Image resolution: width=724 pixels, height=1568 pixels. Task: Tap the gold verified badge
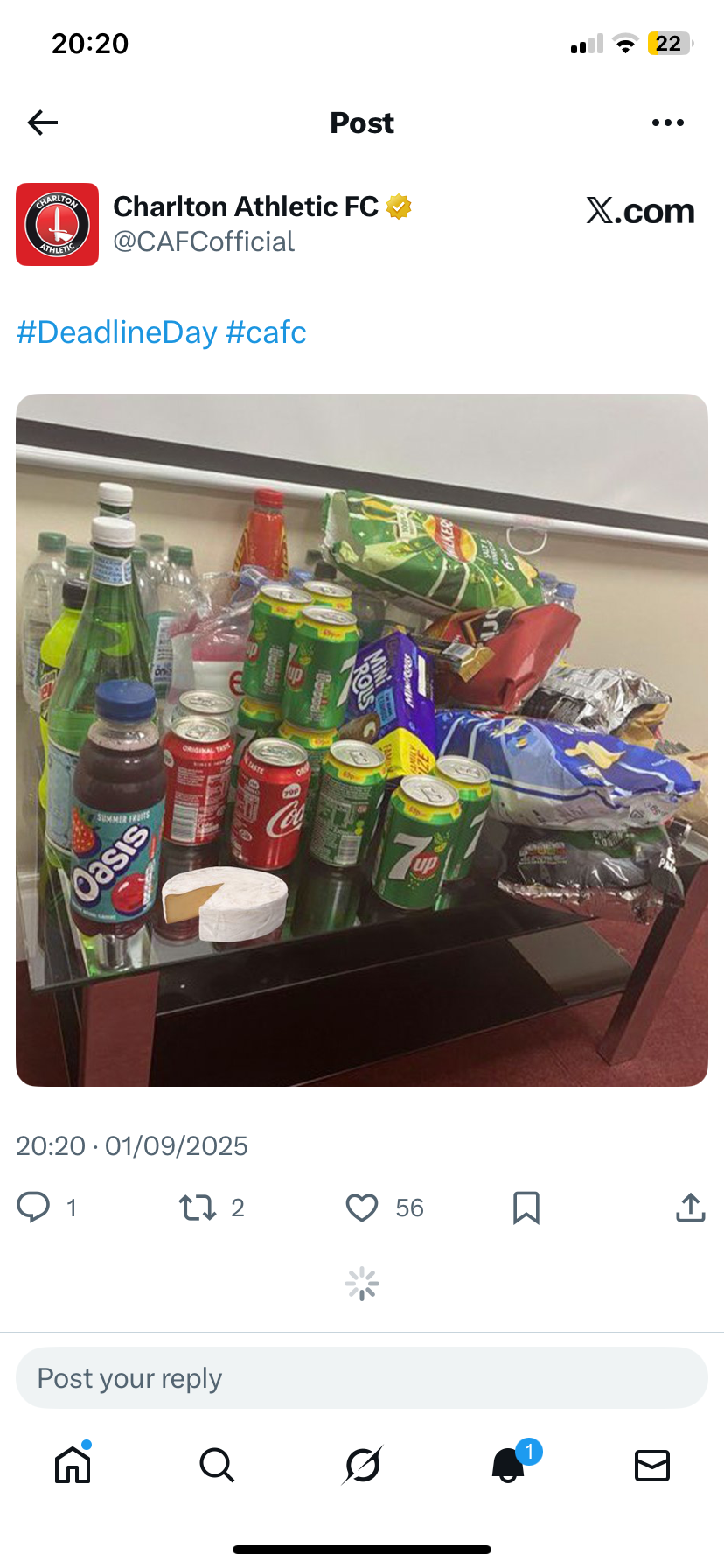399,206
